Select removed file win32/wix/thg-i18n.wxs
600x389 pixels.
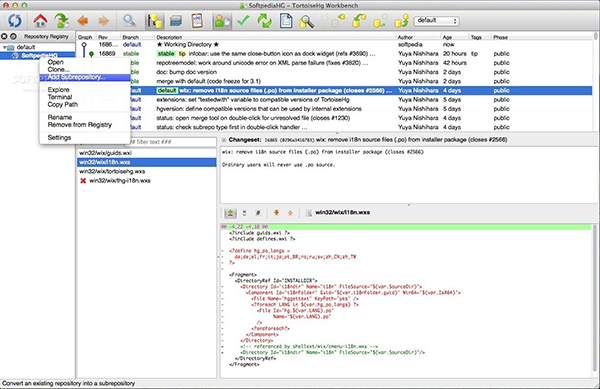pyautogui.click(x=147, y=180)
